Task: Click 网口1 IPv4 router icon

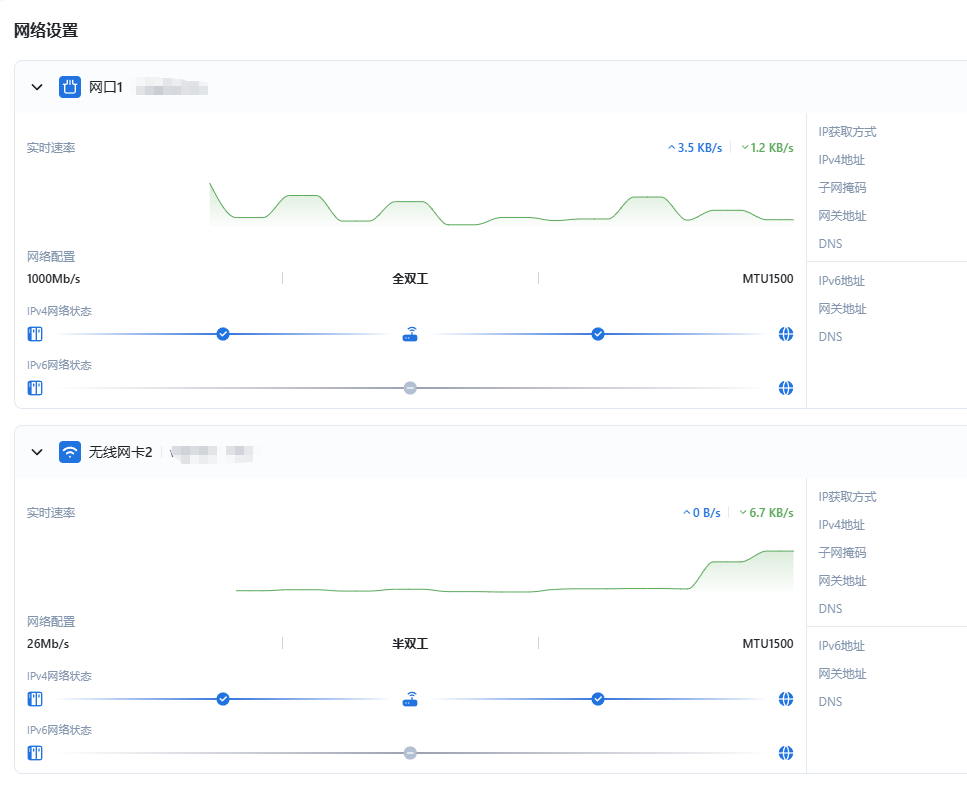Action: coord(410,334)
